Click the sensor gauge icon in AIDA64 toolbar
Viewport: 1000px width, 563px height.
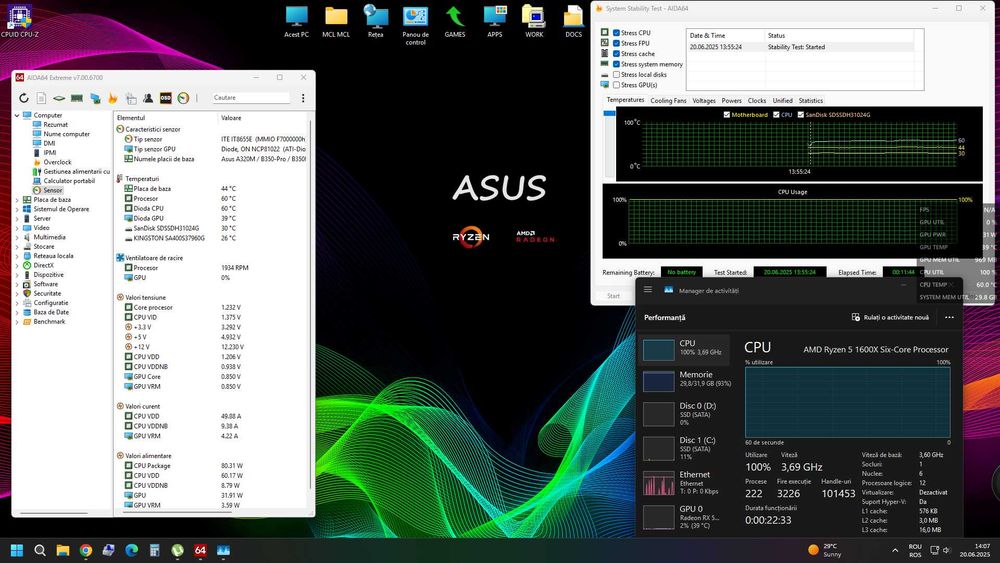tap(184, 98)
